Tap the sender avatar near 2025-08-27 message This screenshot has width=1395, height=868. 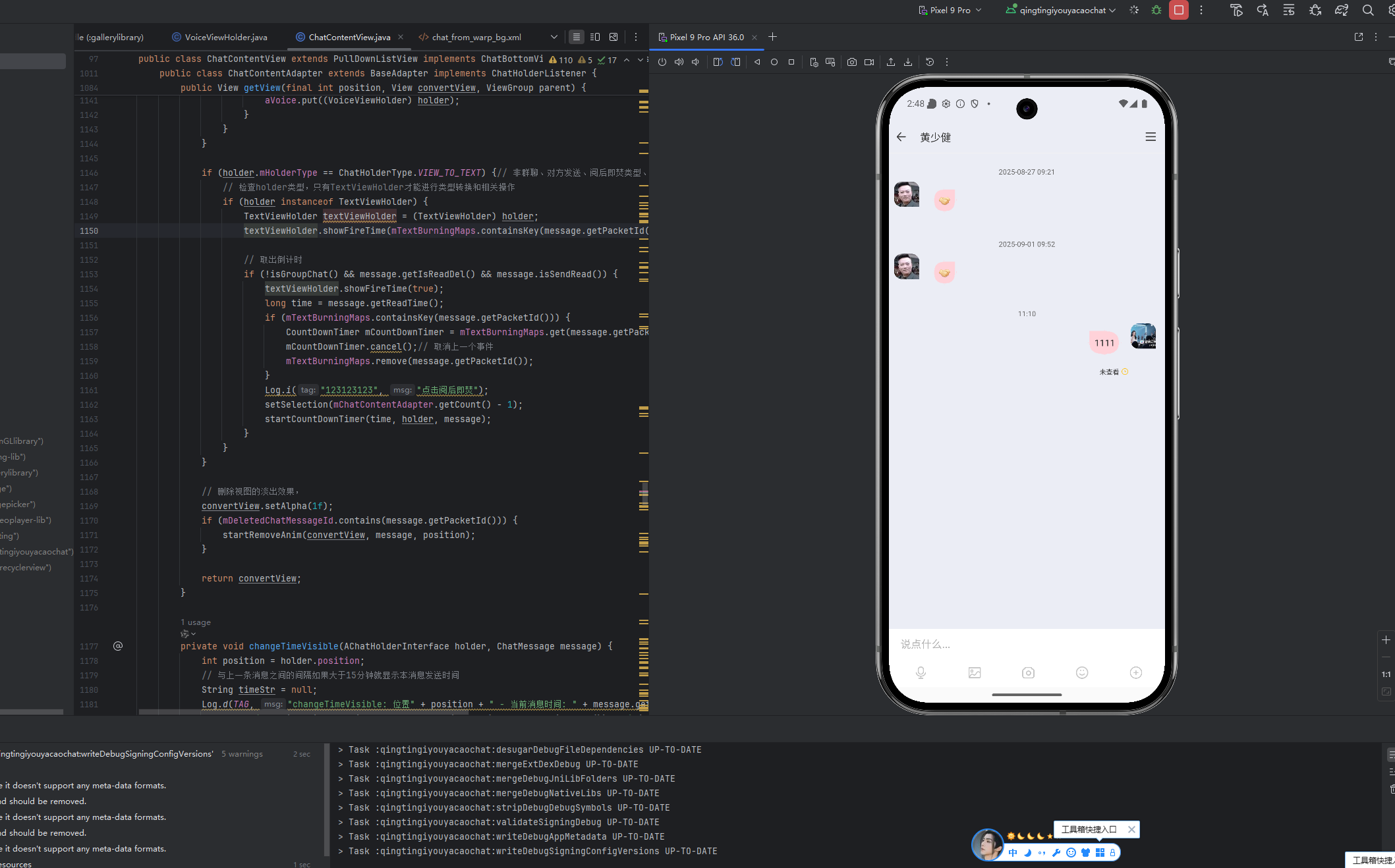[x=907, y=194]
